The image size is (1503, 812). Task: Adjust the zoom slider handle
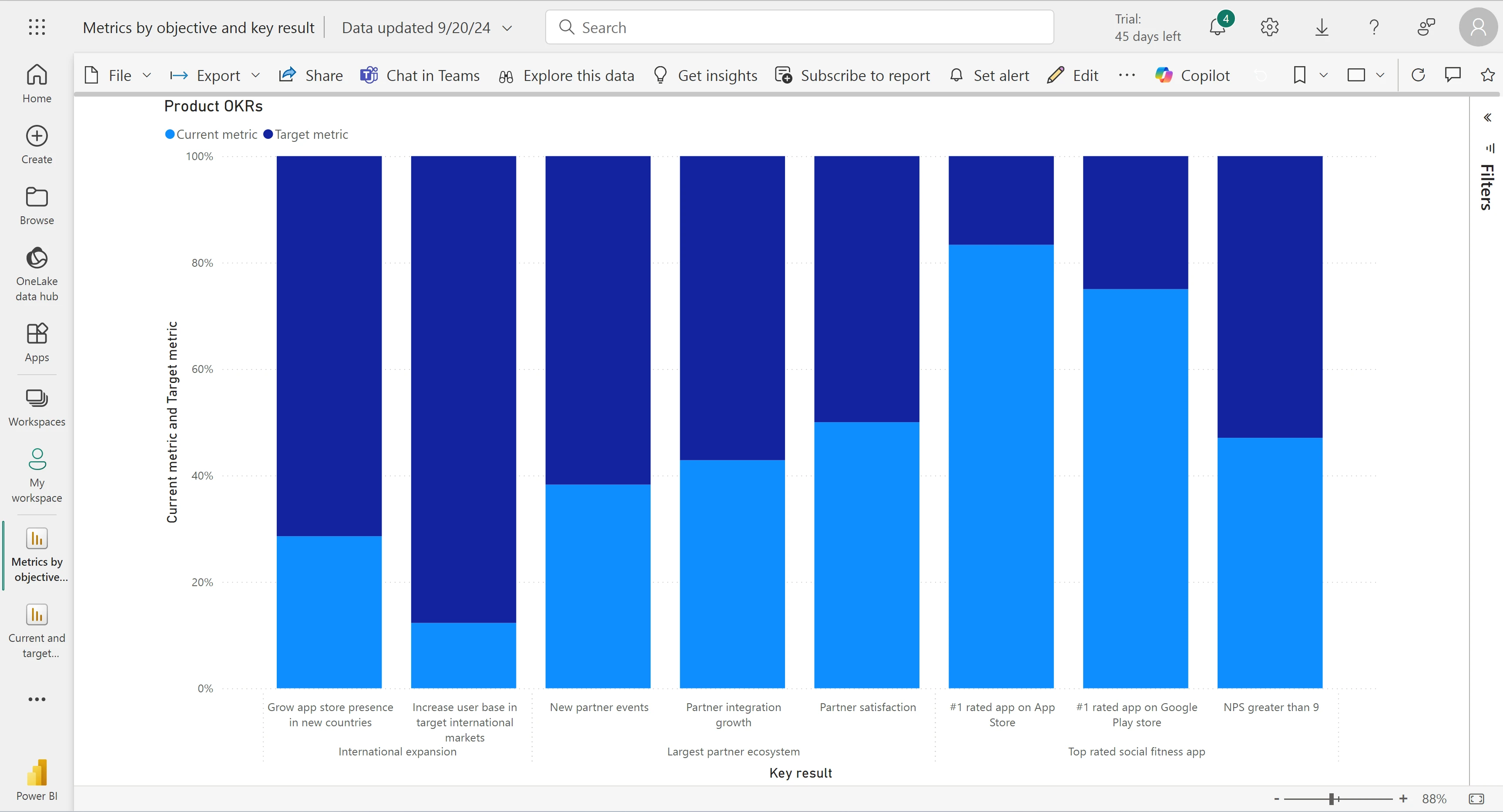click(1332, 799)
